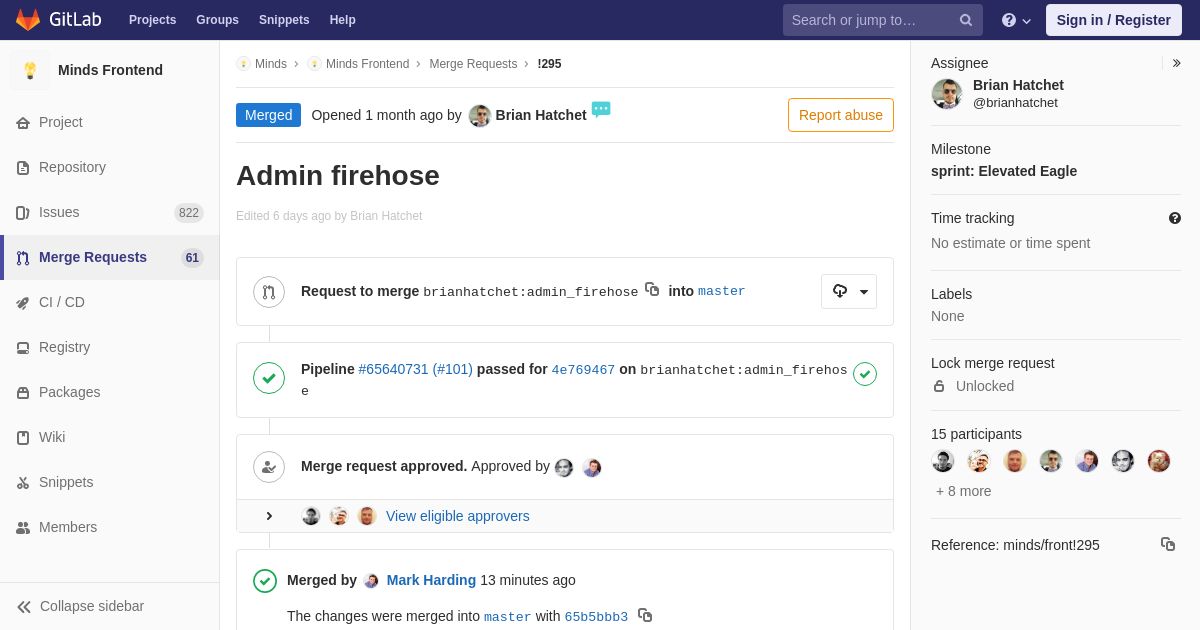Click the Minds Frontend lightbulb project avatar

click(30, 70)
